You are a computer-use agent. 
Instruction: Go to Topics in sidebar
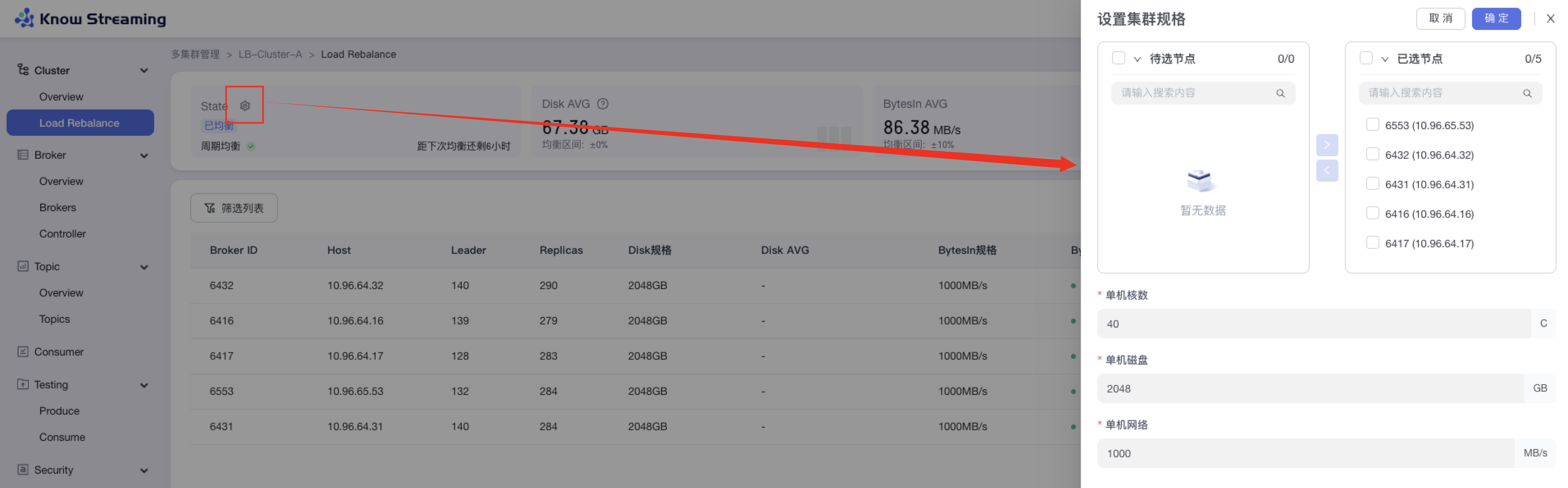[x=55, y=319]
